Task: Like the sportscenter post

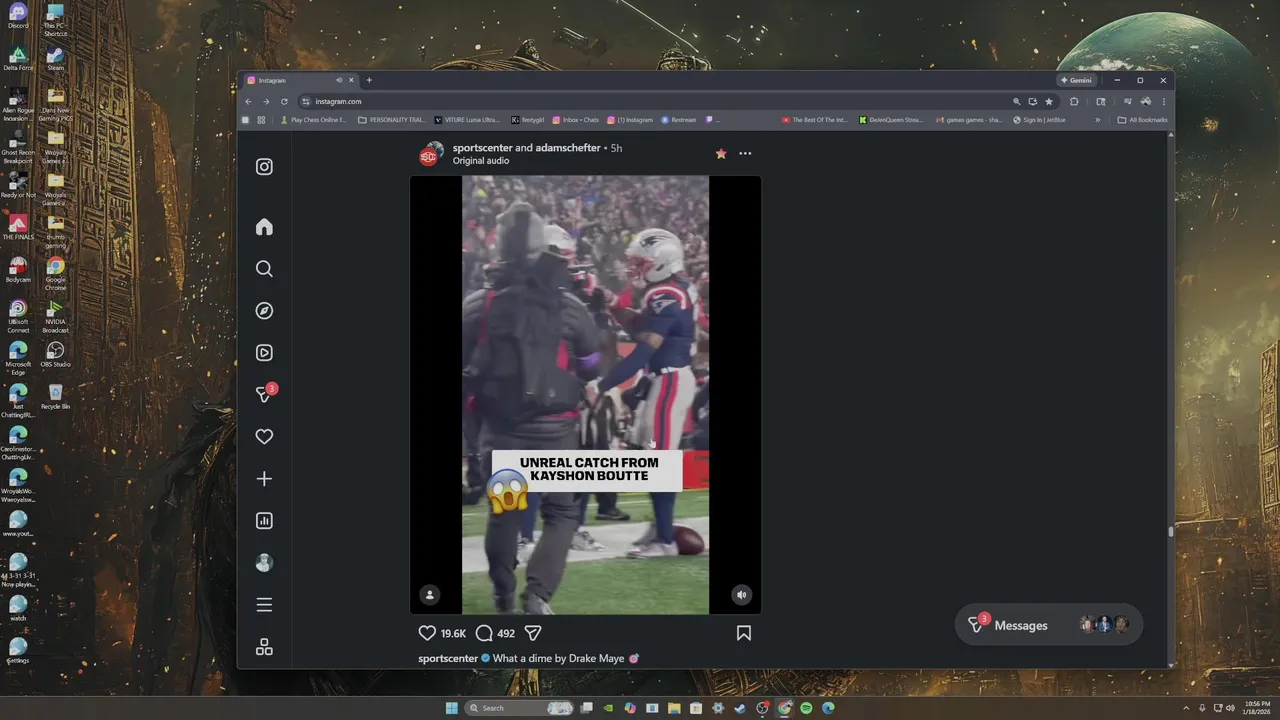Action: (427, 633)
